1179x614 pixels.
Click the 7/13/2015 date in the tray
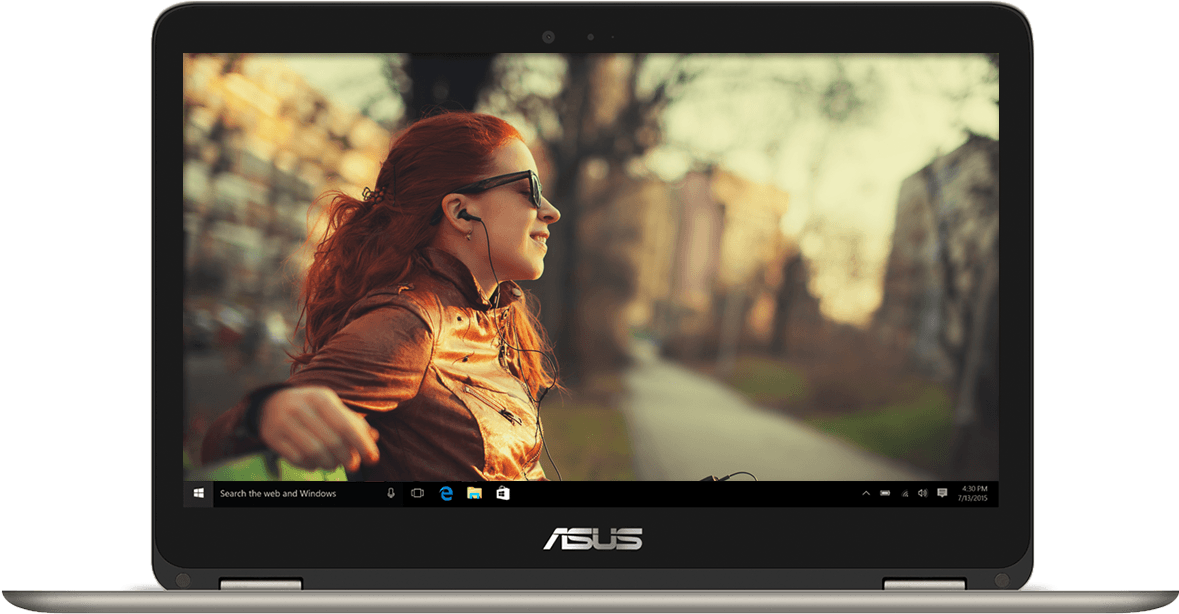tap(974, 498)
